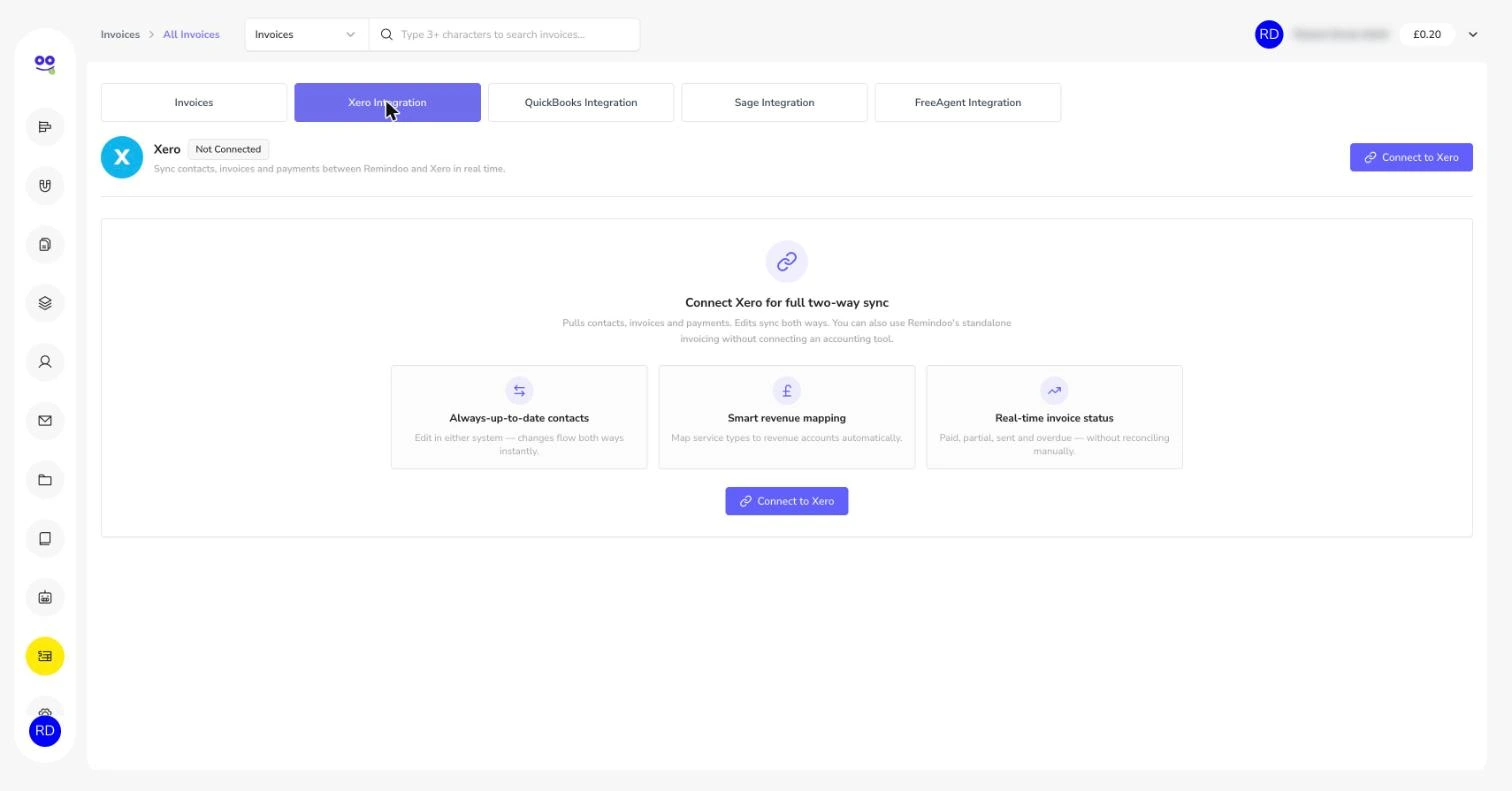Open the Invoices category dropdown

pyautogui.click(x=306, y=35)
